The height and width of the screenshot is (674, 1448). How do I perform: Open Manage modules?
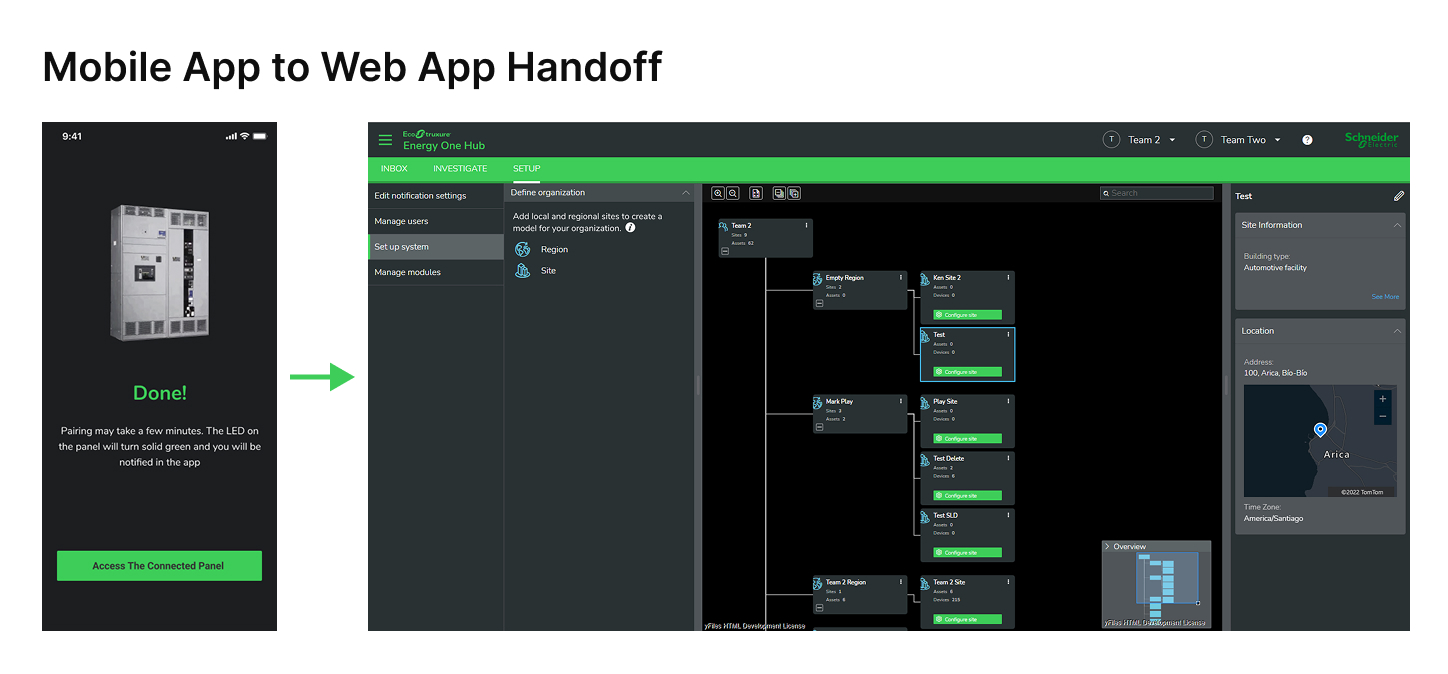[x=436, y=272]
